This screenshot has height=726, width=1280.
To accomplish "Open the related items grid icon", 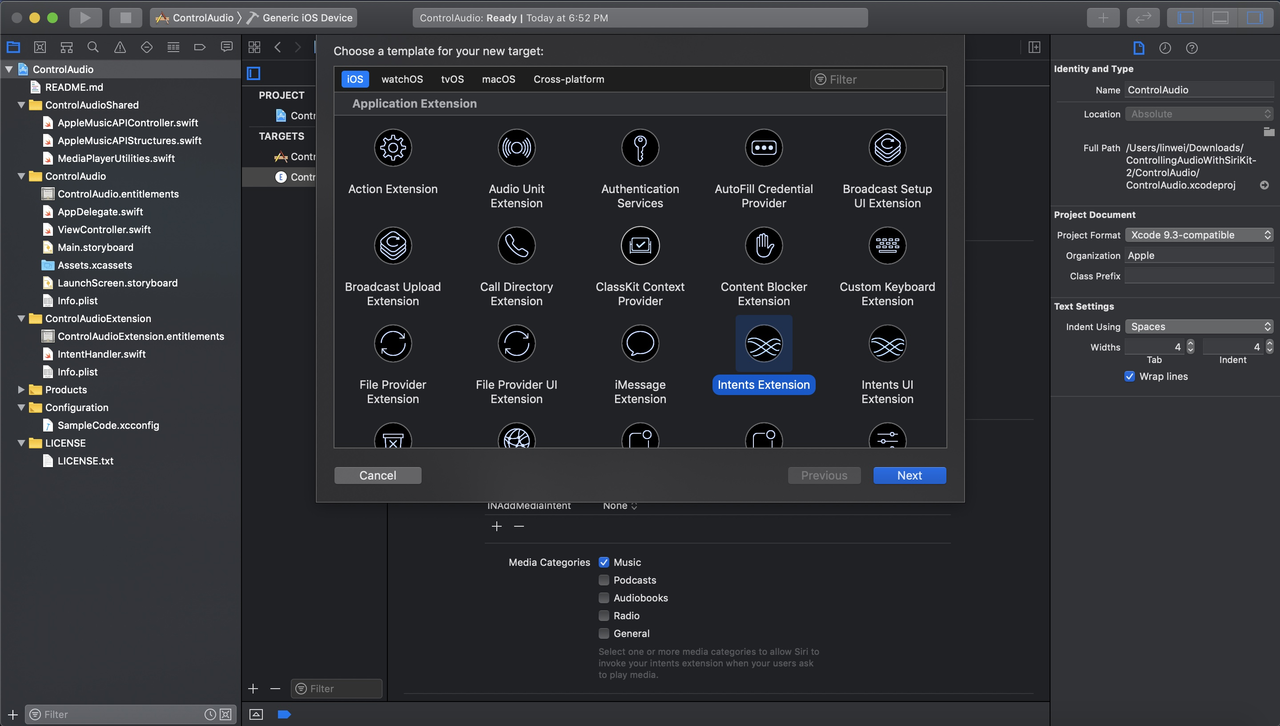I will (x=254, y=47).
